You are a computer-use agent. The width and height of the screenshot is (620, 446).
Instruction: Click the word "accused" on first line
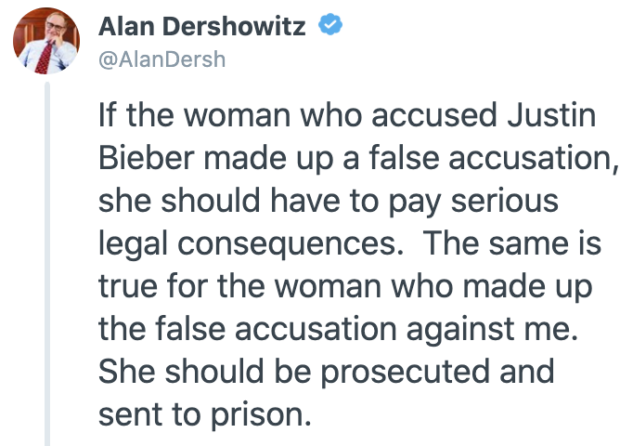pos(434,115)
